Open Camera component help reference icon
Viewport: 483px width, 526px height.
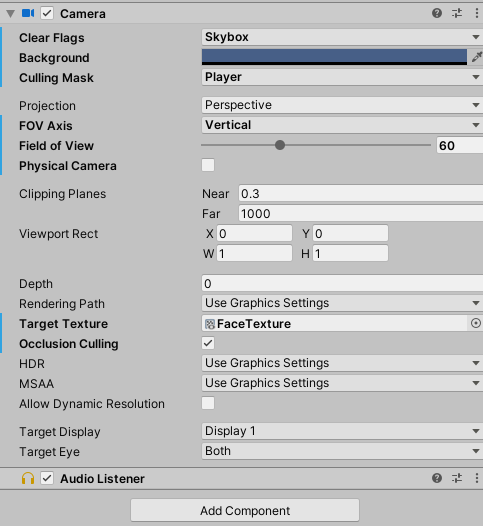437,13
